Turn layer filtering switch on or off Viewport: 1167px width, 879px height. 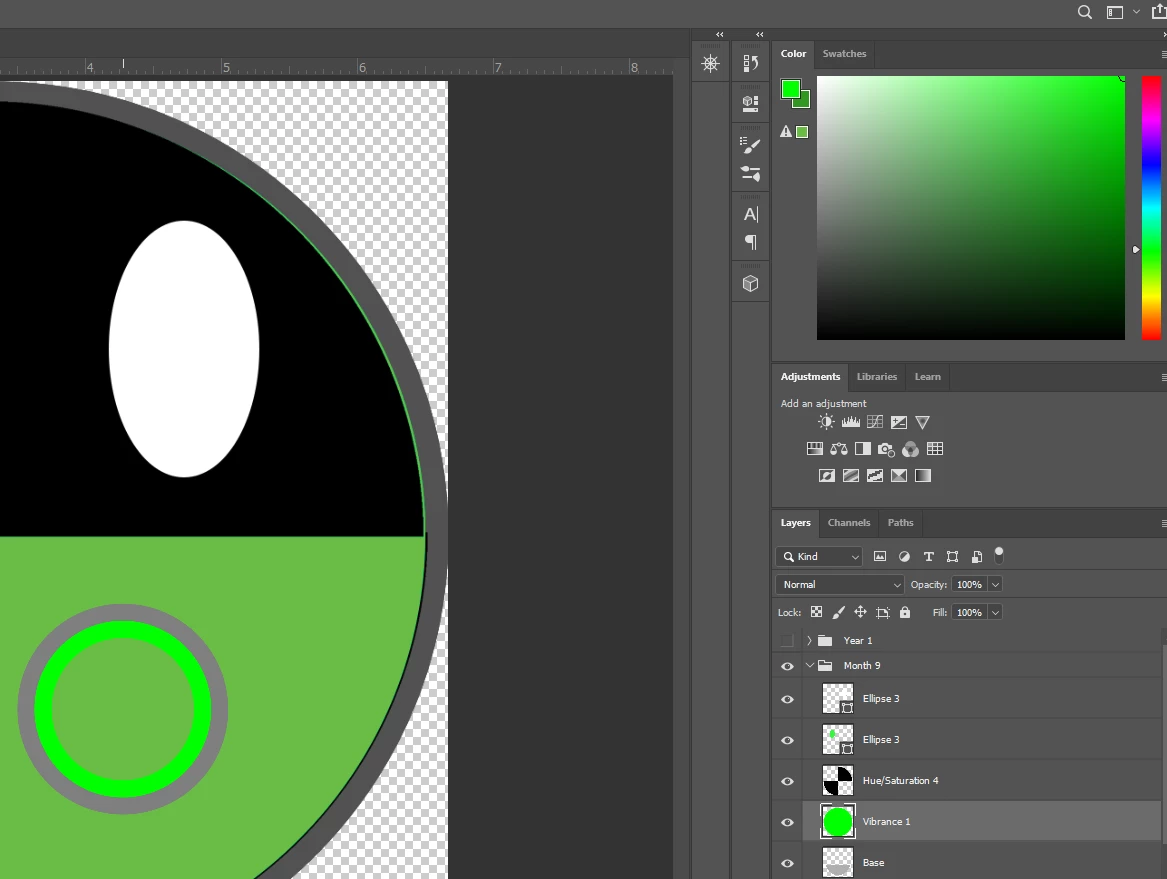(x=999, y=554)
